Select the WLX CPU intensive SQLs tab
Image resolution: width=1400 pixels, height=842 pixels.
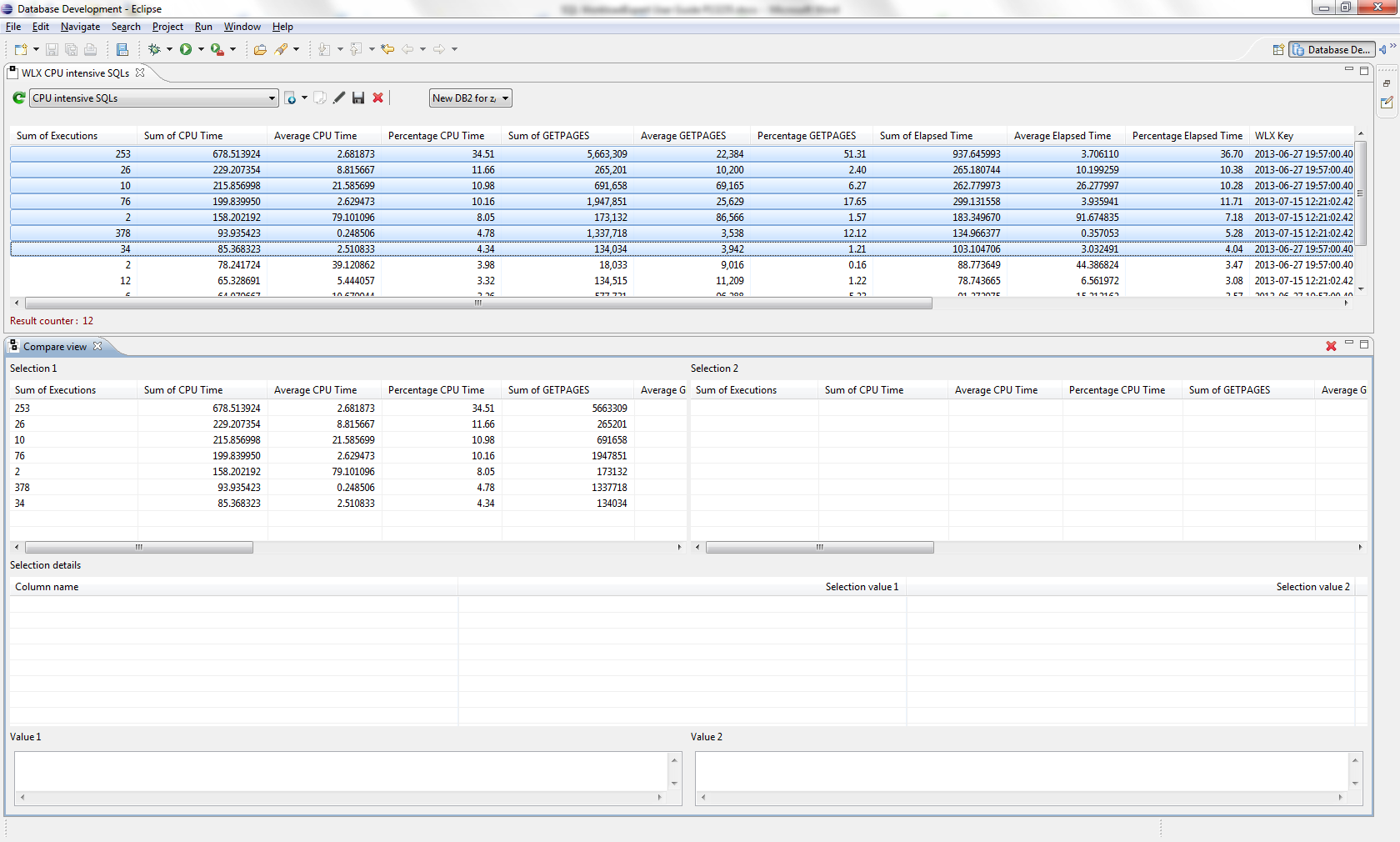75,73
